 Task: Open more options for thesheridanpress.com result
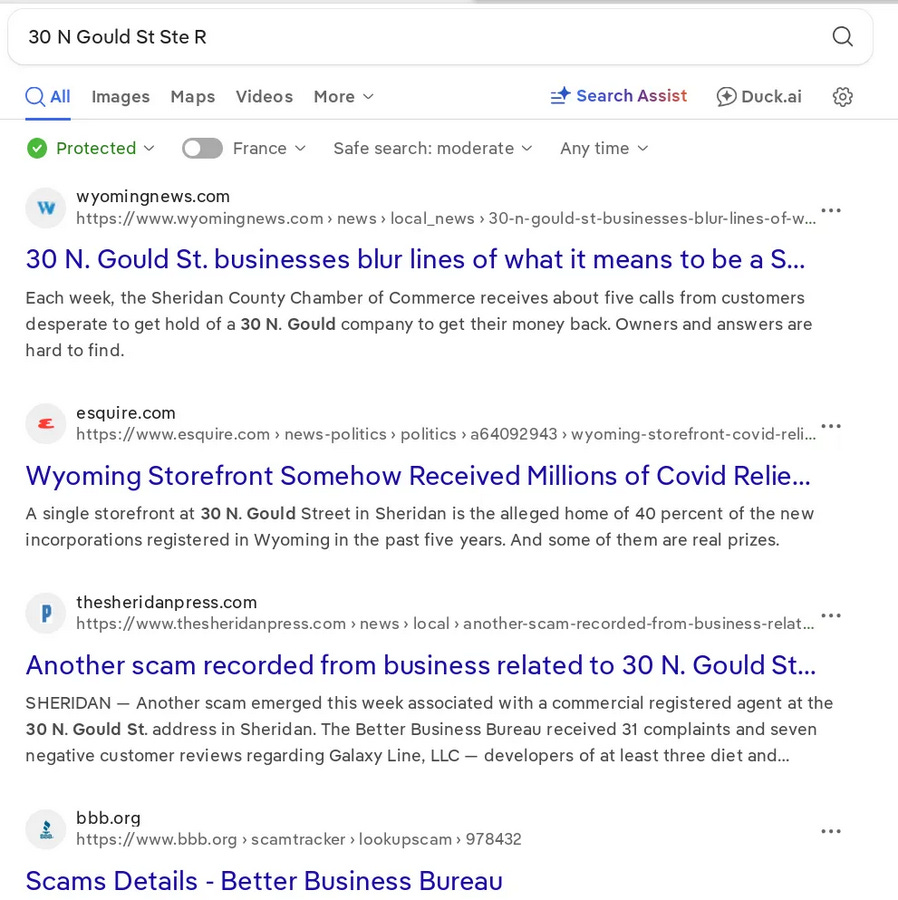coord(831,616)
